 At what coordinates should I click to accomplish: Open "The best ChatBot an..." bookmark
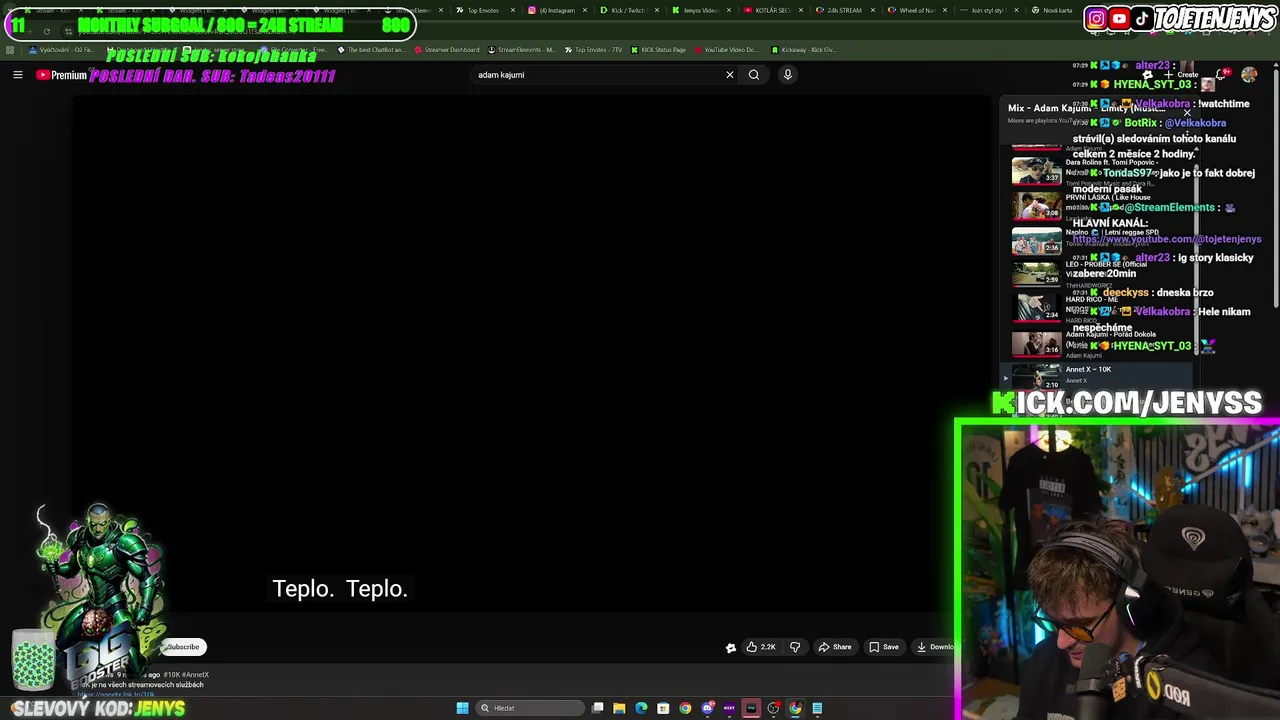click(371, 49)
